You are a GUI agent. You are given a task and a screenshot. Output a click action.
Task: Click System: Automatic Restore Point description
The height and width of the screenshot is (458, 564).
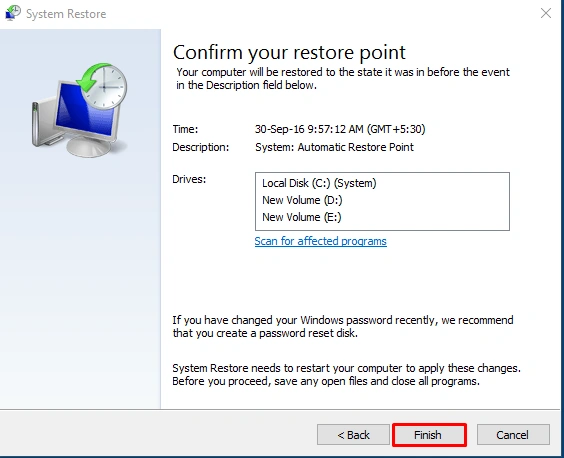pyautogui.click(x=334, y=147)
